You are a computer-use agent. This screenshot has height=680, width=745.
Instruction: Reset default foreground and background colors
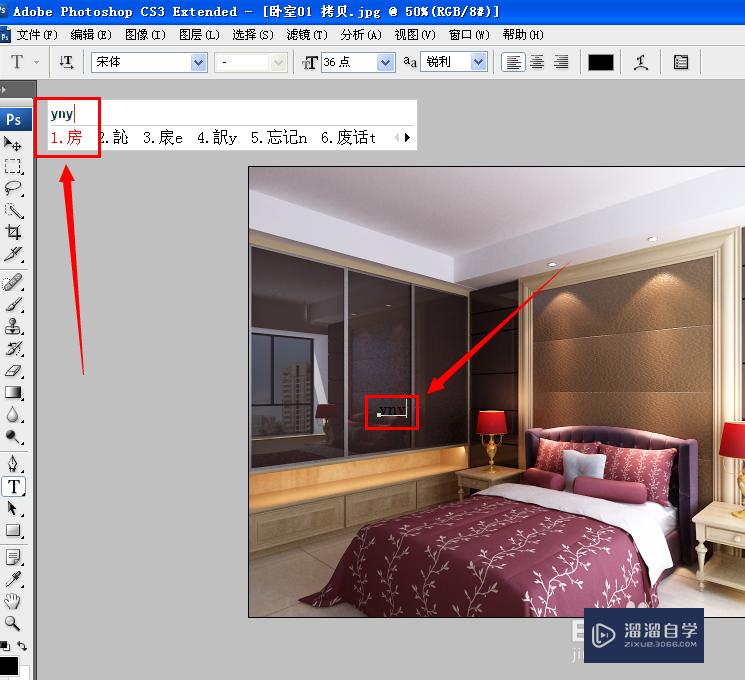click(x=5, y=646)
